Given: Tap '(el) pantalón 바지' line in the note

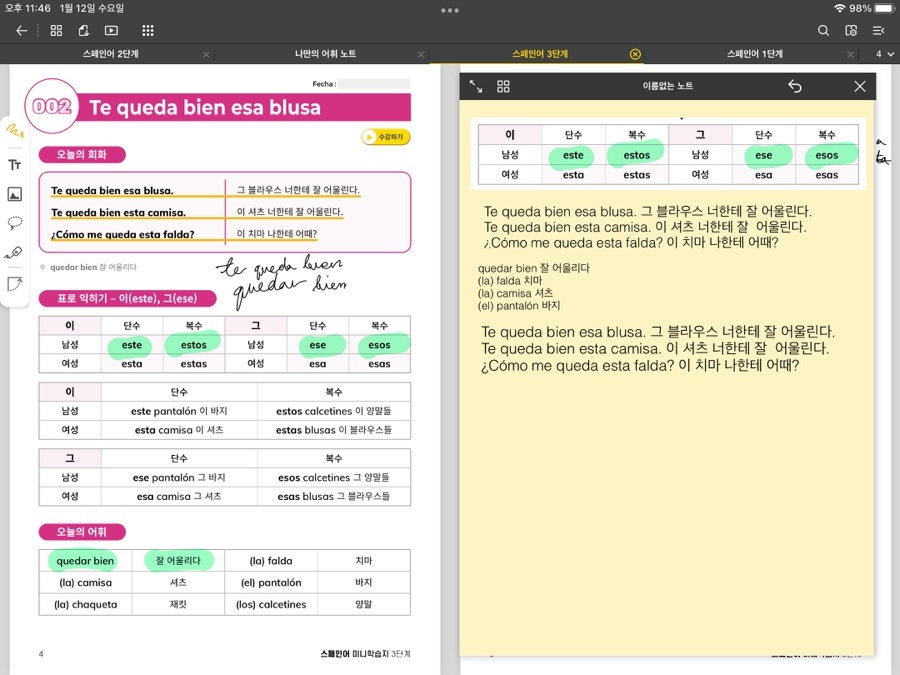Looking at the screenshot, I should tap(518, 306).
